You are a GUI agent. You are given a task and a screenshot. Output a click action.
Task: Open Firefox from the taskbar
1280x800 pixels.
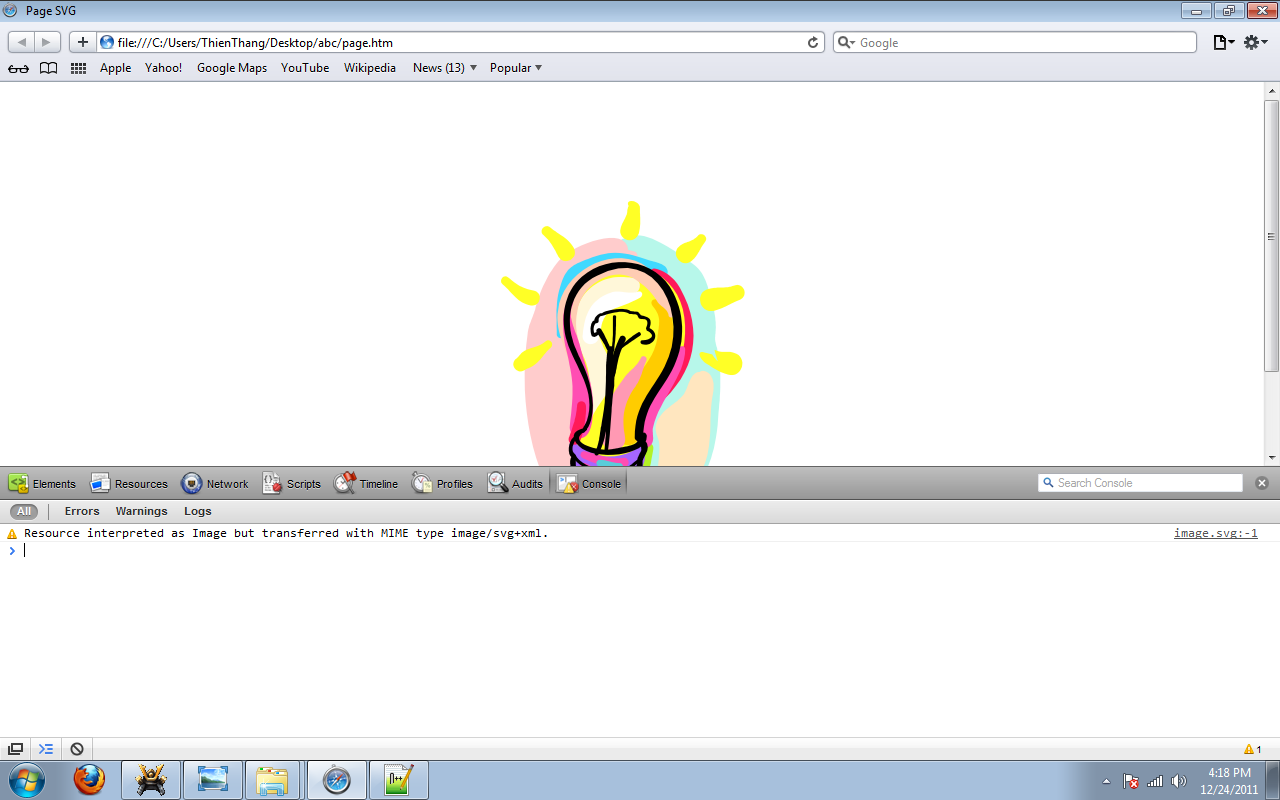click(89, 779)
